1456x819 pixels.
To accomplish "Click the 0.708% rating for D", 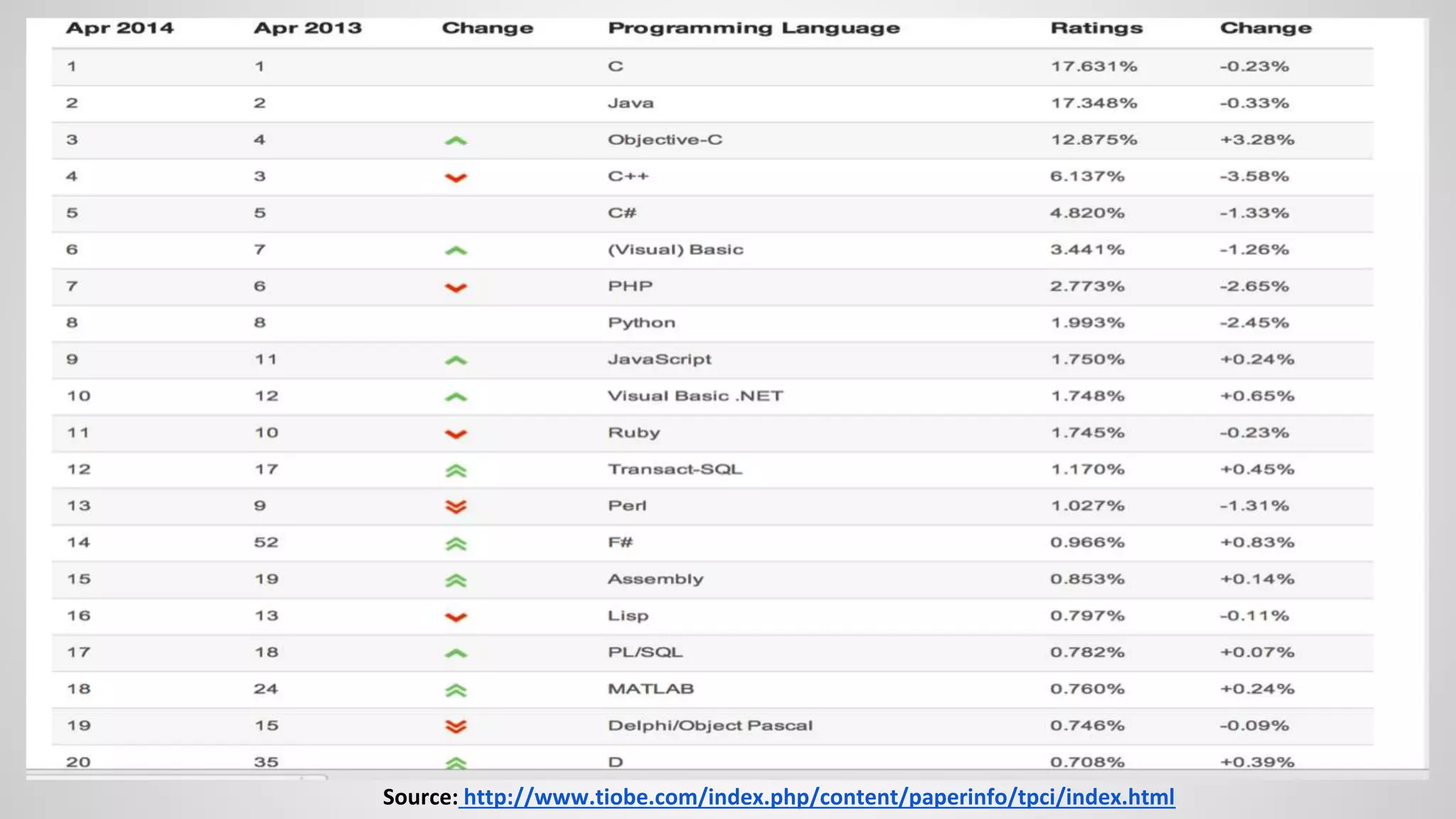I will point(1088,762).
